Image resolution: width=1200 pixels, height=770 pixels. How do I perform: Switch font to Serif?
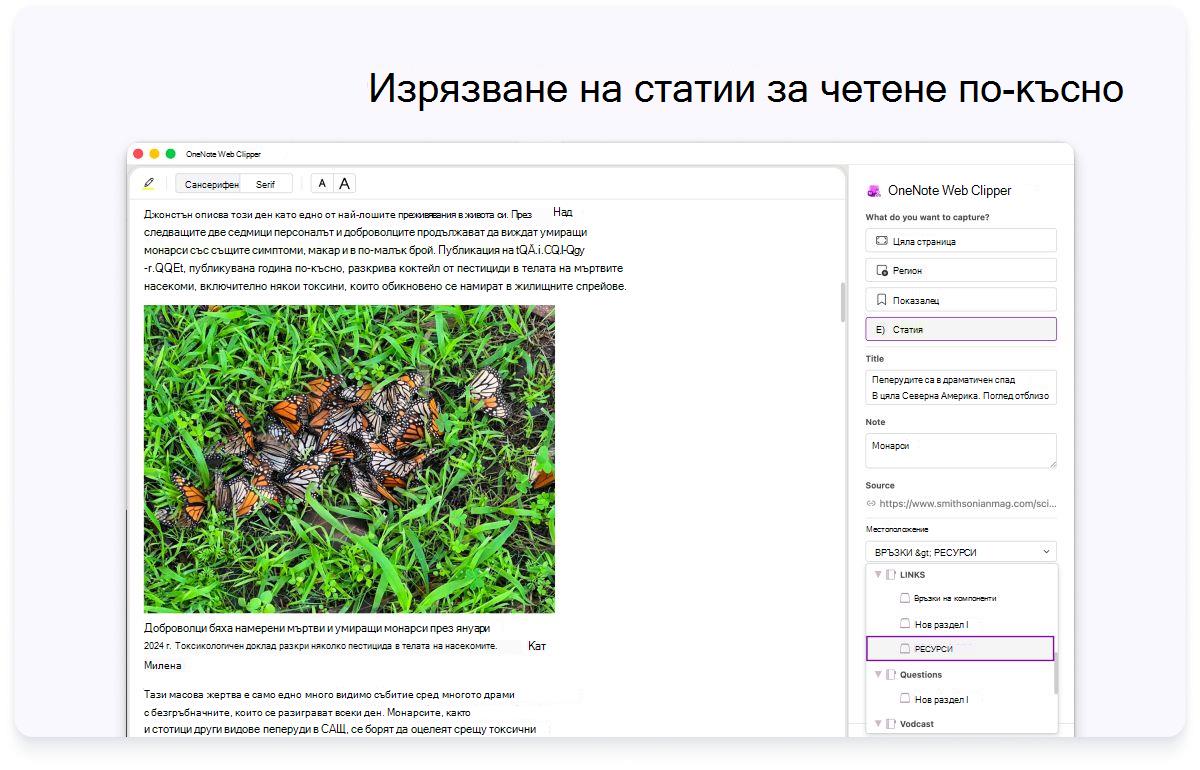266,184
